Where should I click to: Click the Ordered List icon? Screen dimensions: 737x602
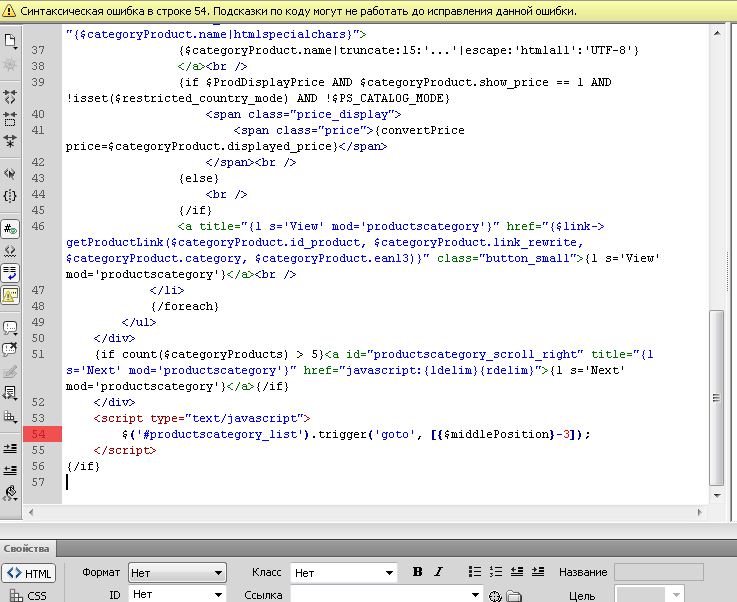click(x=496, y=571)
